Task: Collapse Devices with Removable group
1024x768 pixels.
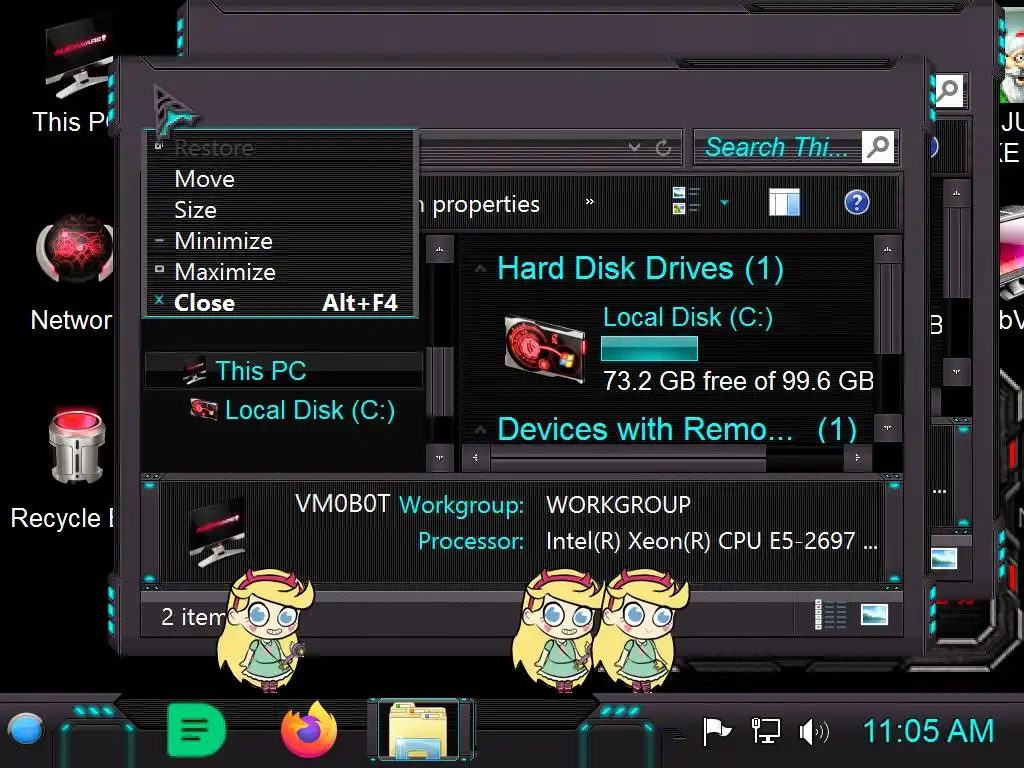Action: click(480, 430)
